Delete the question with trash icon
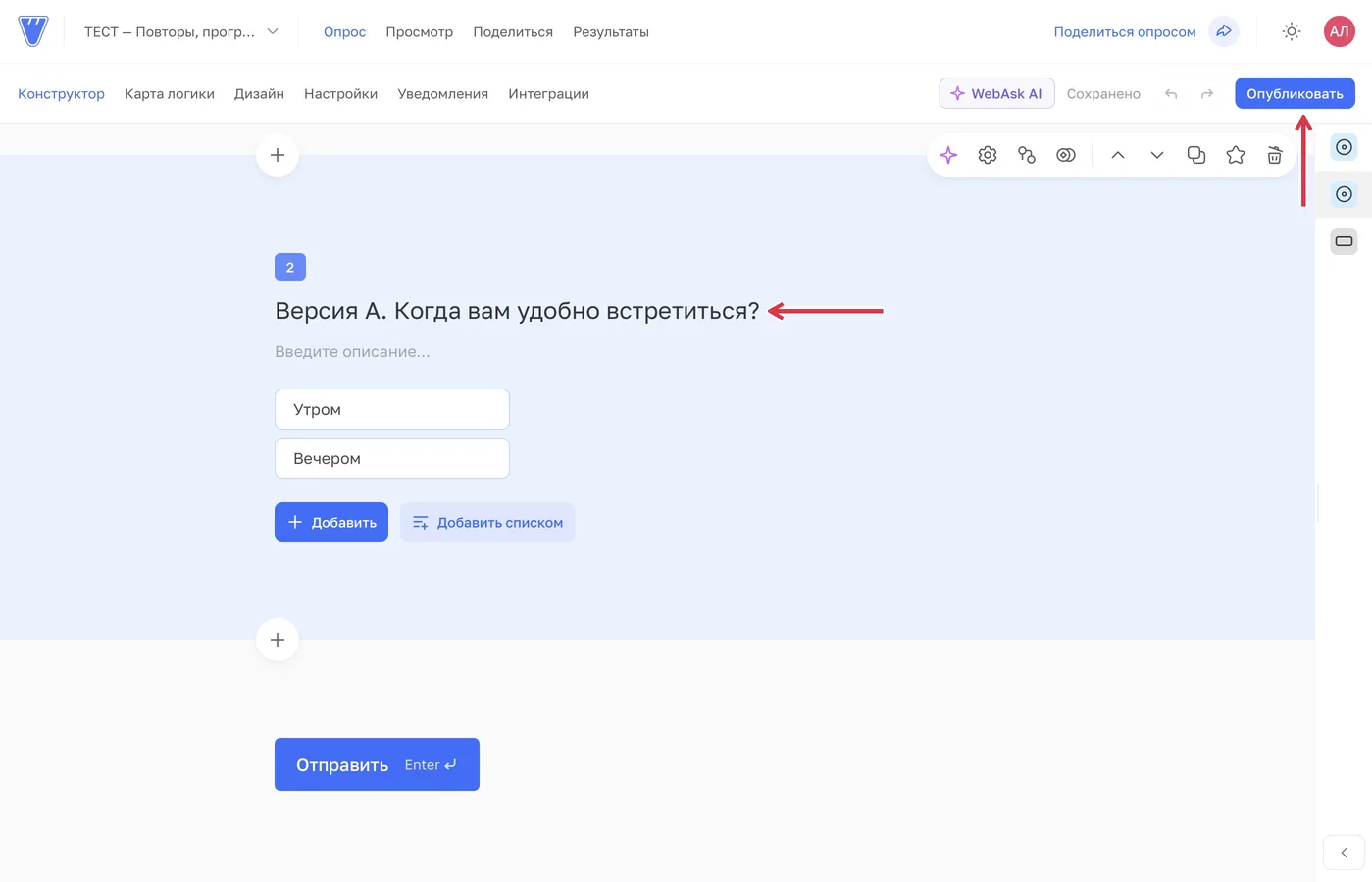 tap(1275, 155)
